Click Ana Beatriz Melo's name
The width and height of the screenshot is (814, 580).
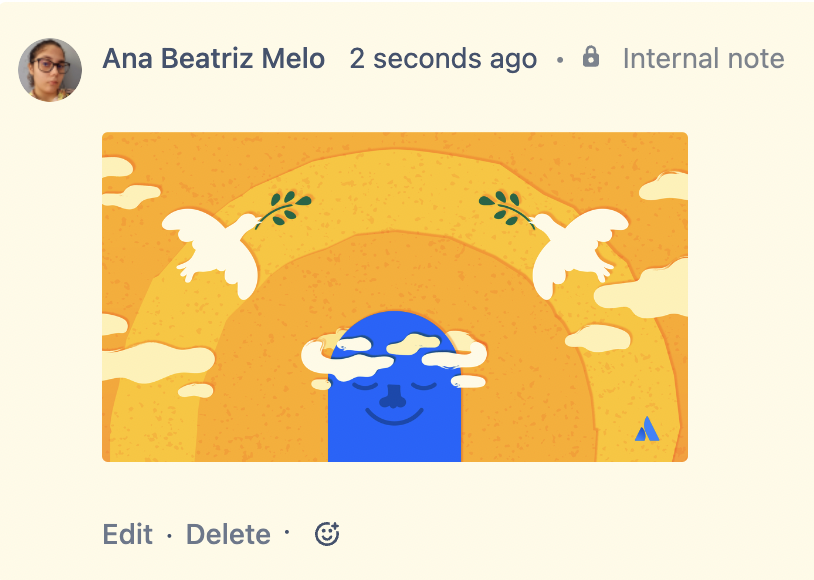point(212,58)
